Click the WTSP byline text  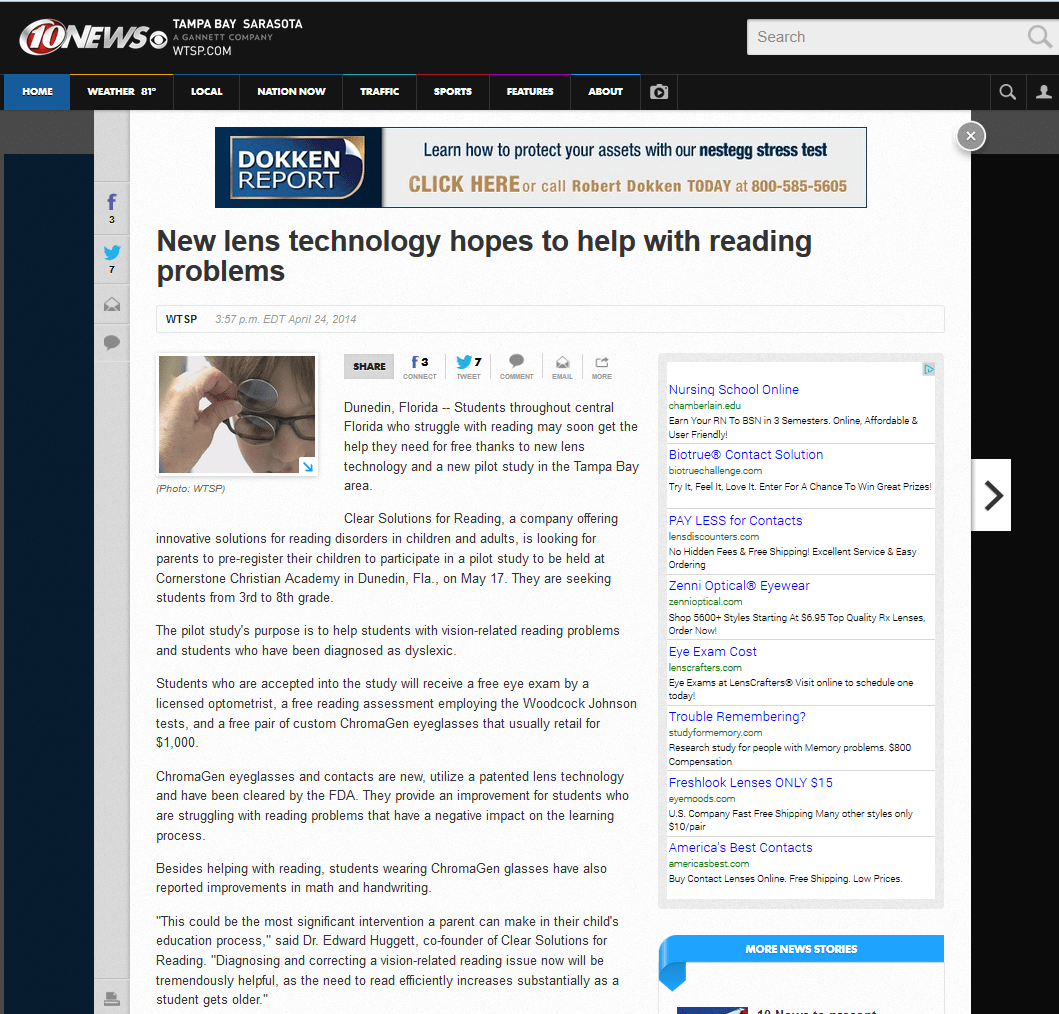pos(181,319)
